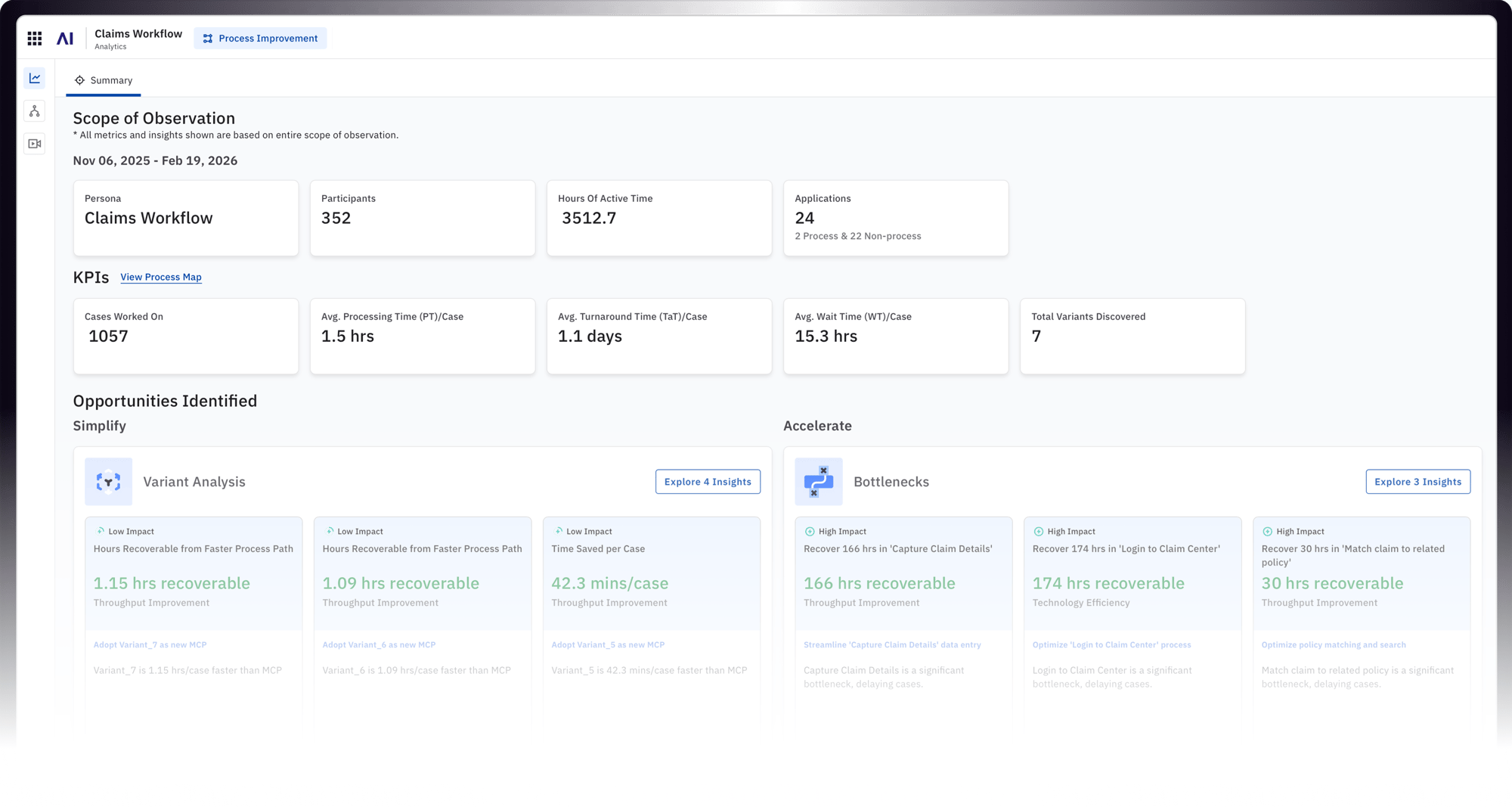Click the diamond icon beside Summary tab
Screen dimensions: 1512x807
click(79, 80)
